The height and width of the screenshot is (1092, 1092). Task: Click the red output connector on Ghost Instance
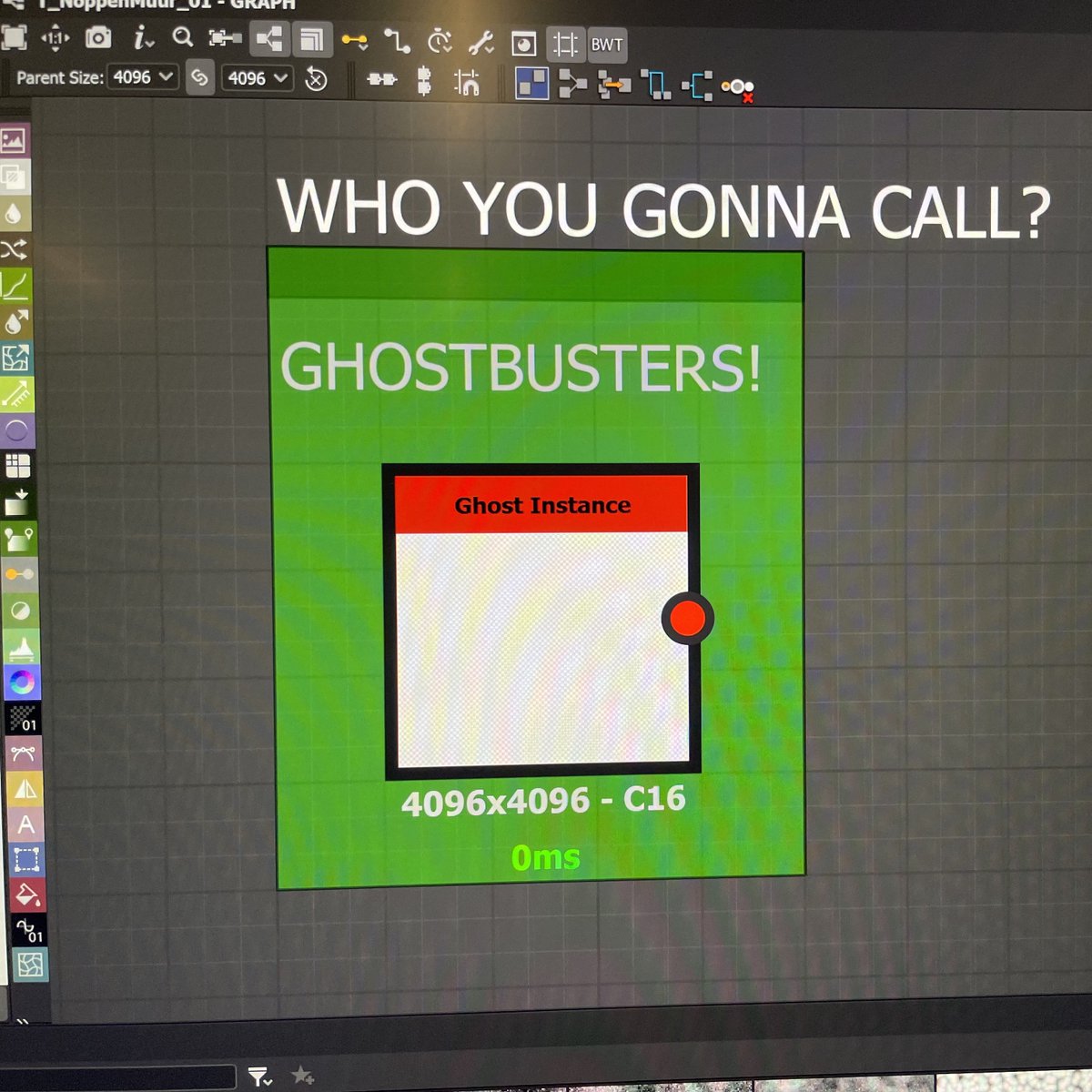point(687,619)
